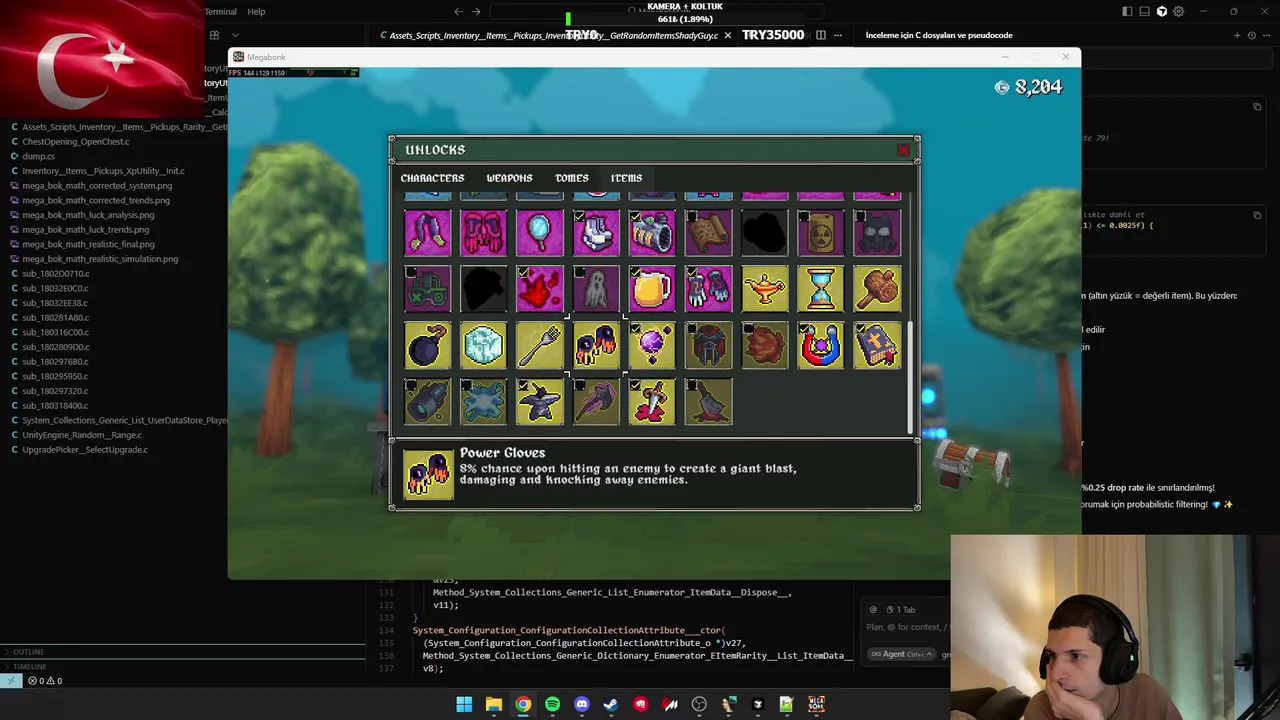Open dump.cs in file explorer
Viewport: 1280px width, 720px height.
pos(38,156)
